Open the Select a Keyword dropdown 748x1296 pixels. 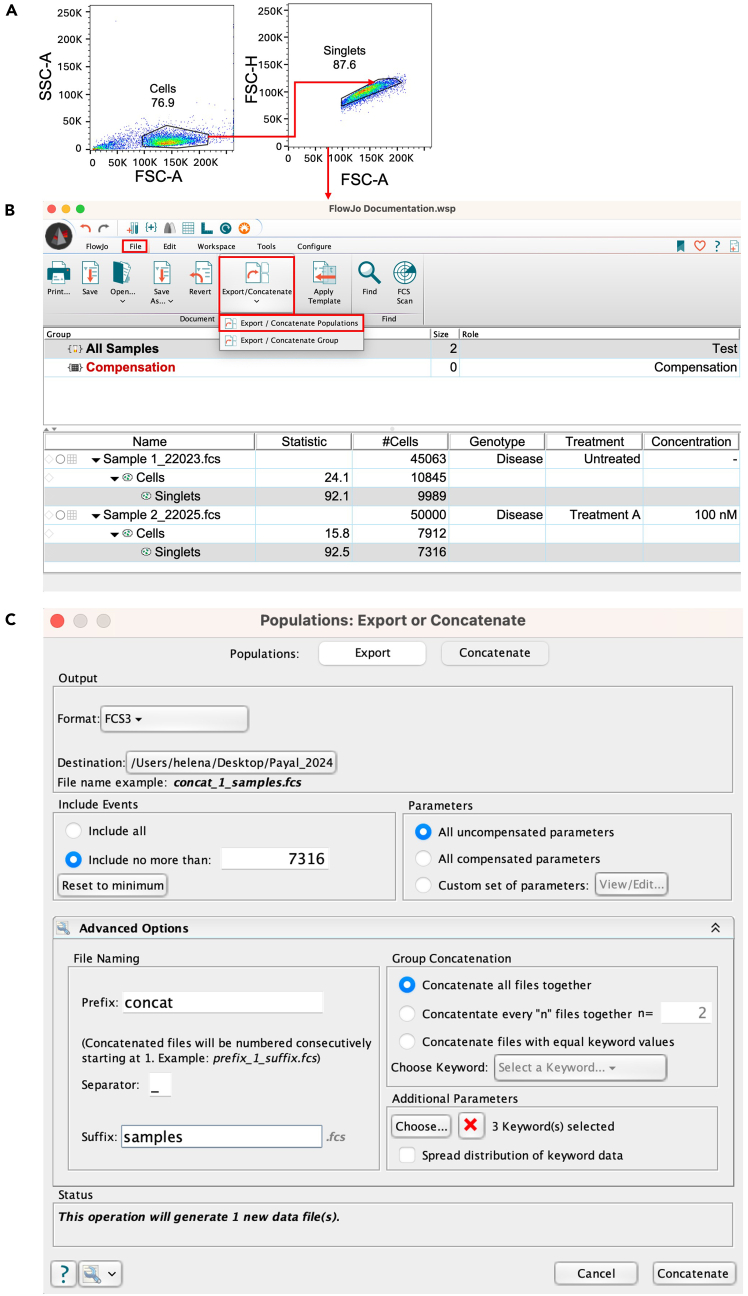click(580, 1067)
